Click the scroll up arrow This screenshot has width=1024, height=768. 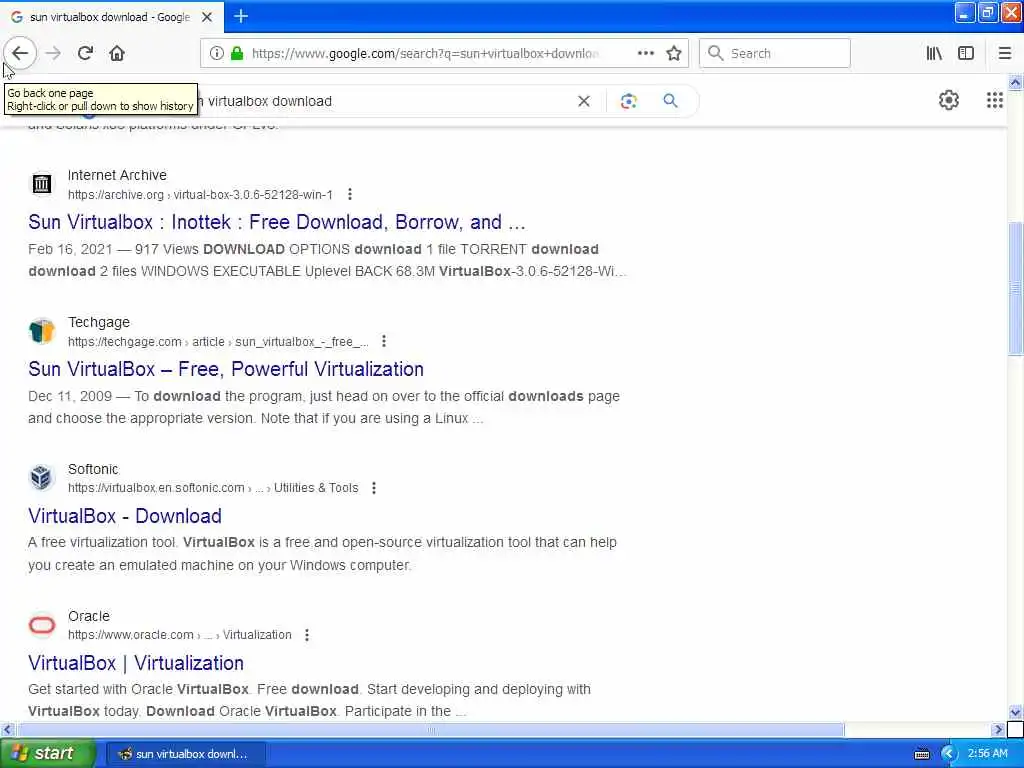tap(1015, 82)
